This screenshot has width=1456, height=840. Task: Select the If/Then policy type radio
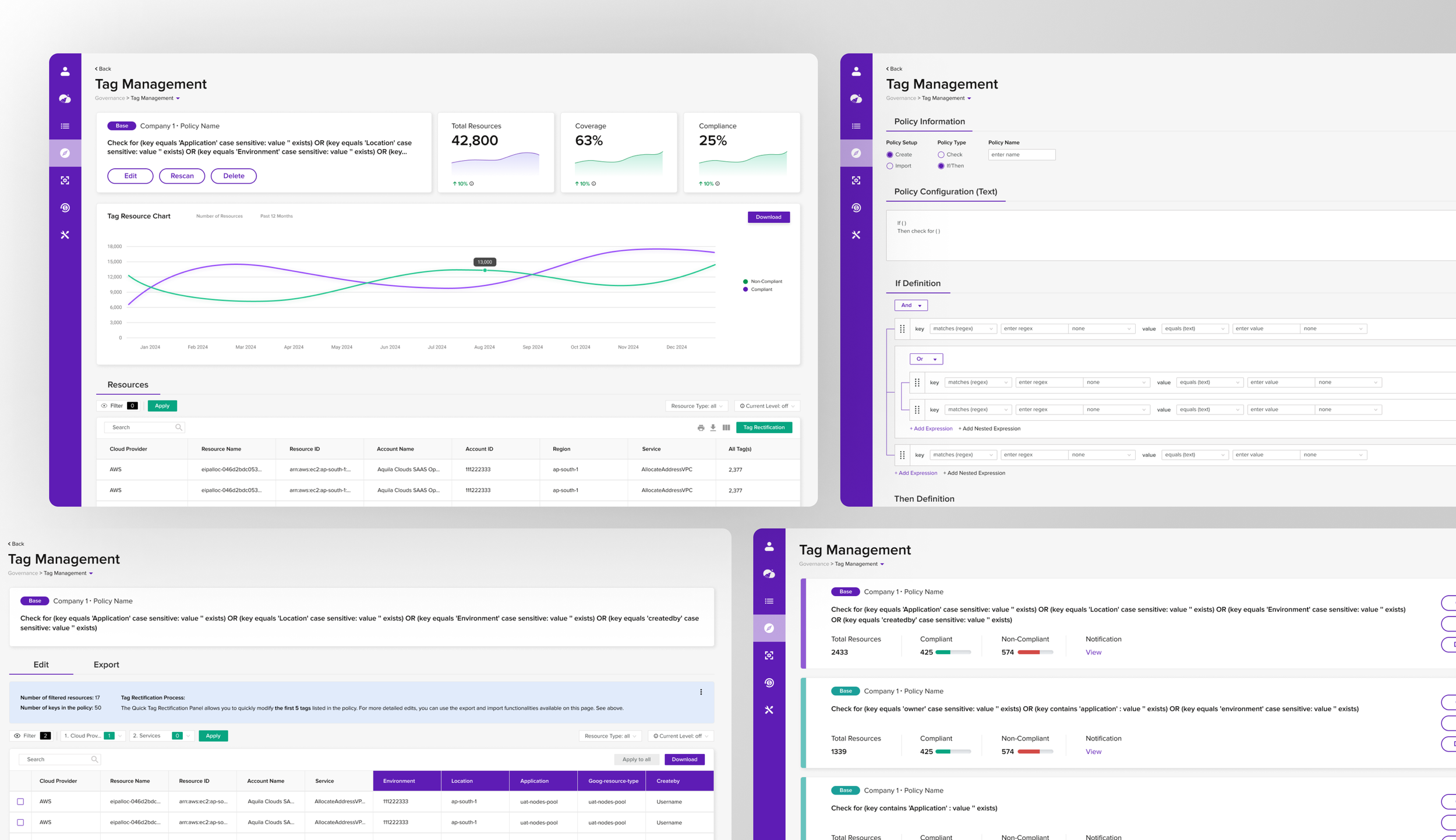click(941, 166)
